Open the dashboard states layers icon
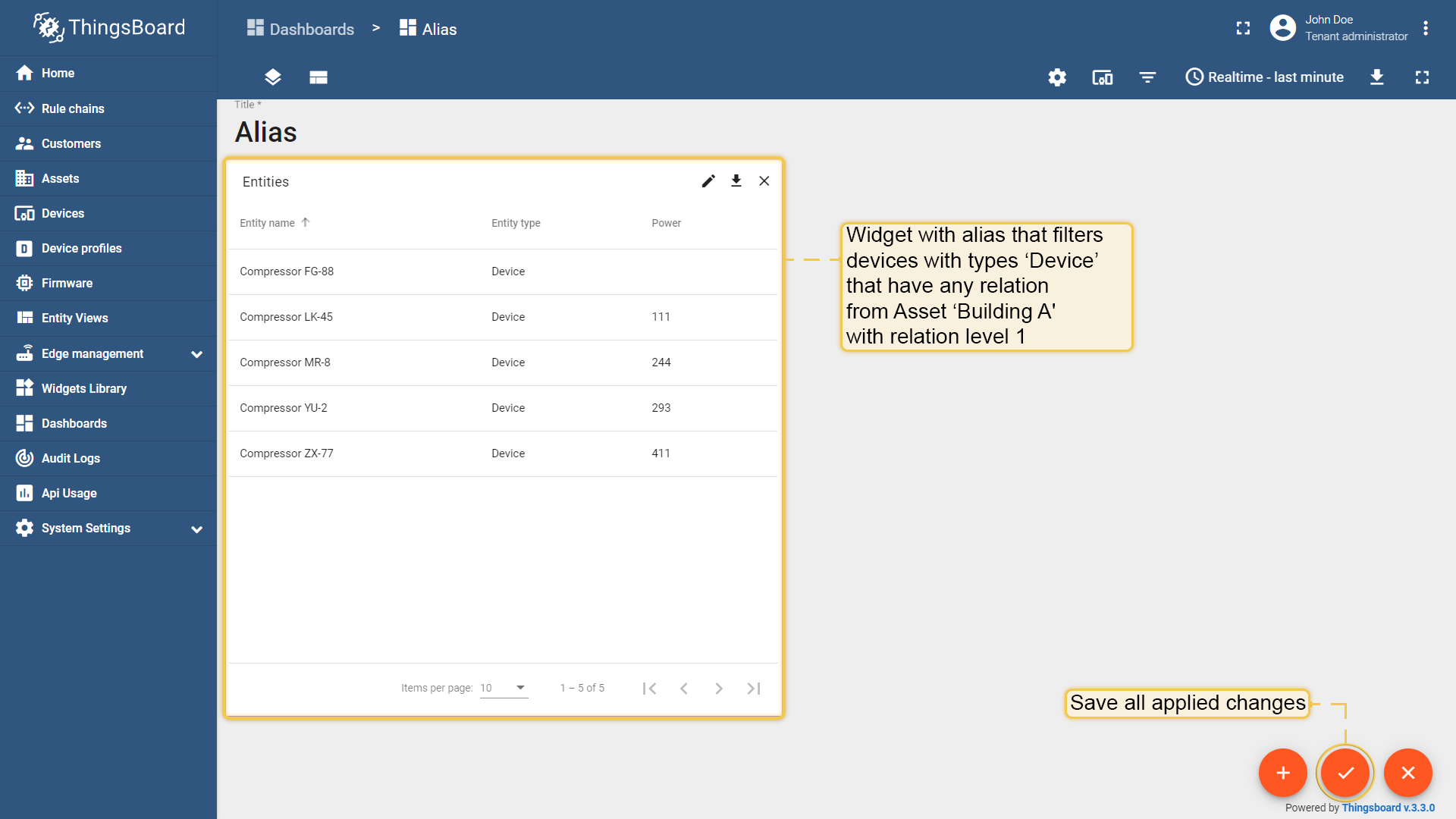The image size is (1456, 819). (273, 77)
